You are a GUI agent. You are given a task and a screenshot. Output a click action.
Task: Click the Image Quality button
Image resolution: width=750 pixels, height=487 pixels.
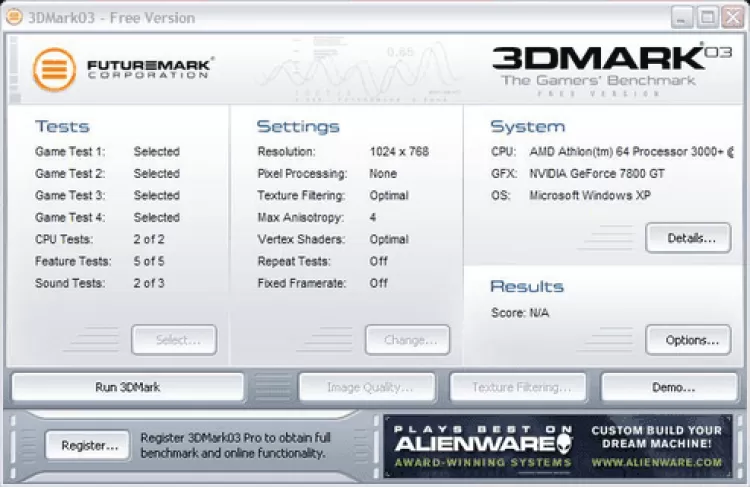[x=366, y=387]
